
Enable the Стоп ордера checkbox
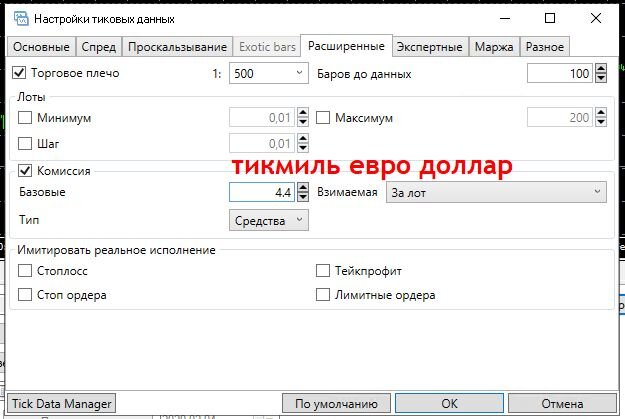pyautogui.click(x=25, y=295)
